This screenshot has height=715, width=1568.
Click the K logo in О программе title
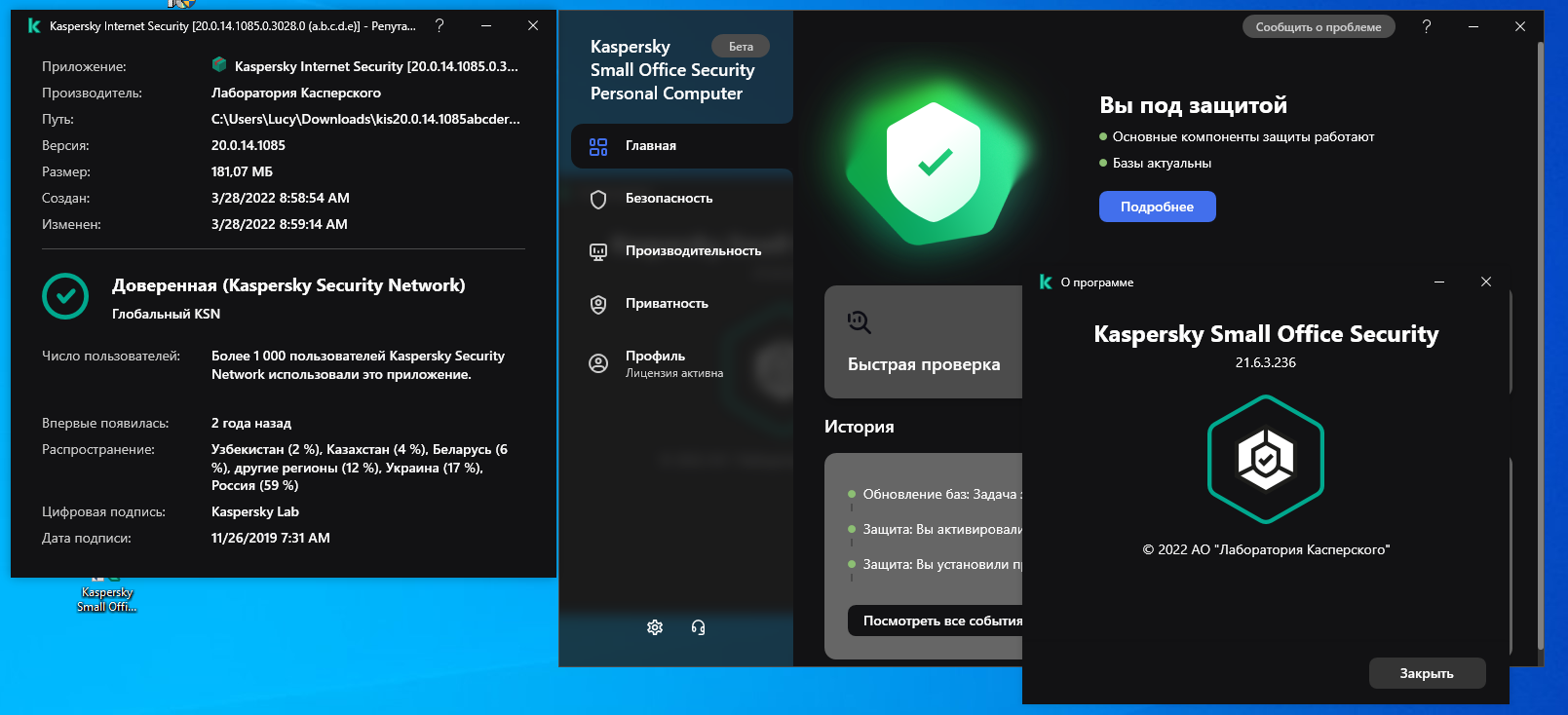point(1046,282)
